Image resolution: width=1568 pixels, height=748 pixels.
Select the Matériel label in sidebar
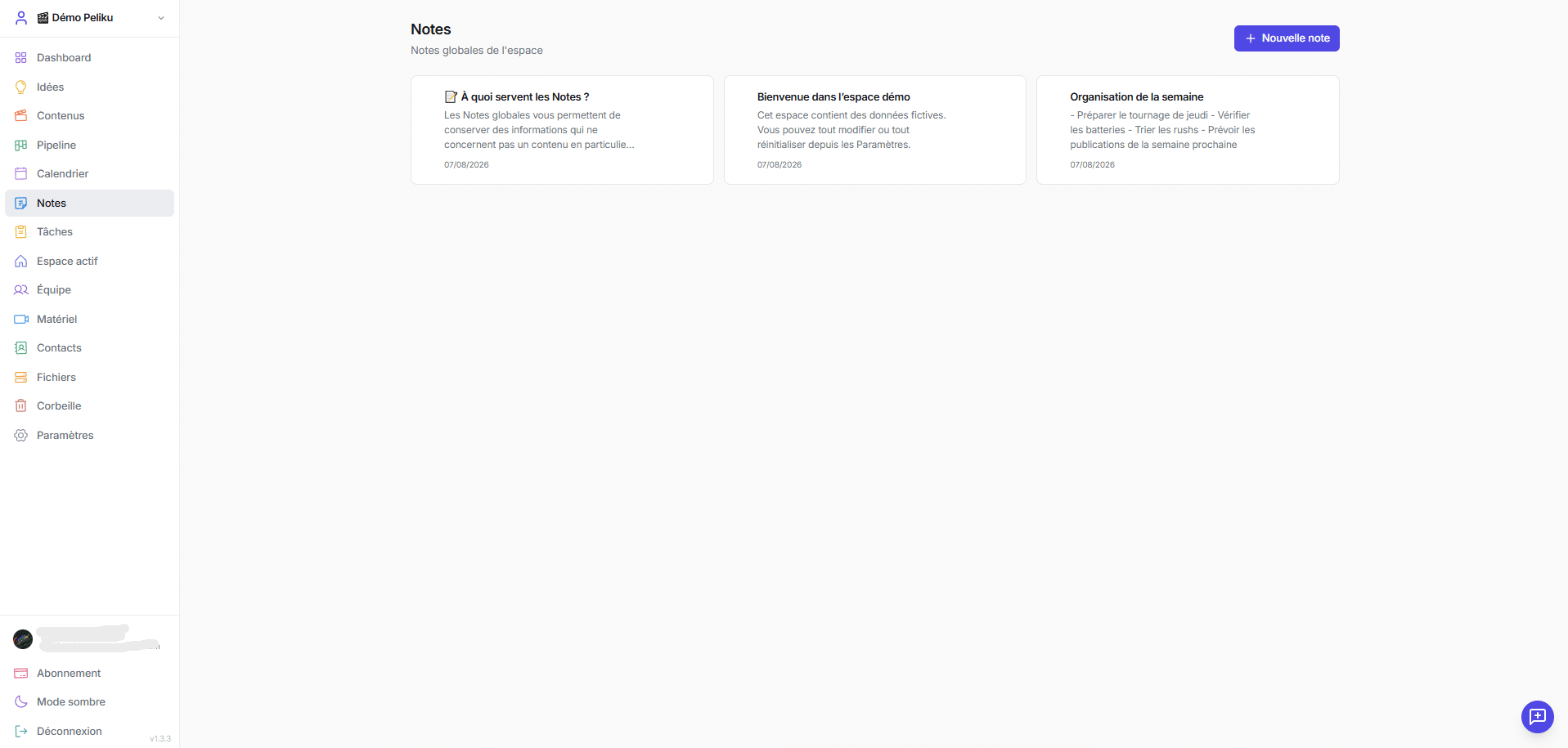[57, 320]
